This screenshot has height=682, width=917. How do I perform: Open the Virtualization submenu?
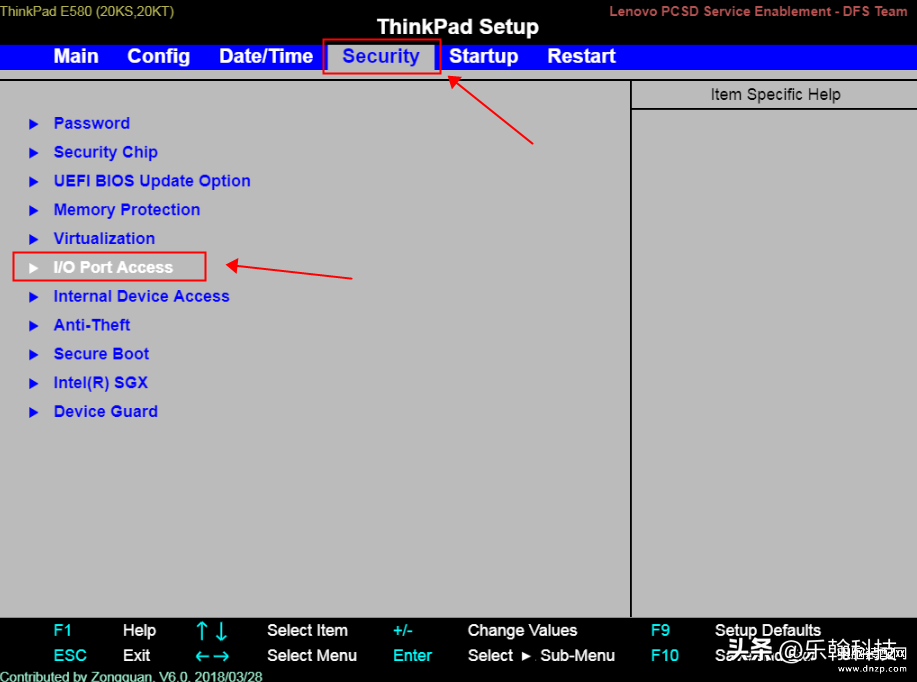click(104, 238)
